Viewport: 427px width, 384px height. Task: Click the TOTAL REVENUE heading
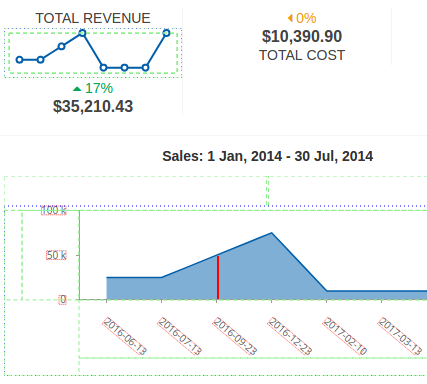93,18
